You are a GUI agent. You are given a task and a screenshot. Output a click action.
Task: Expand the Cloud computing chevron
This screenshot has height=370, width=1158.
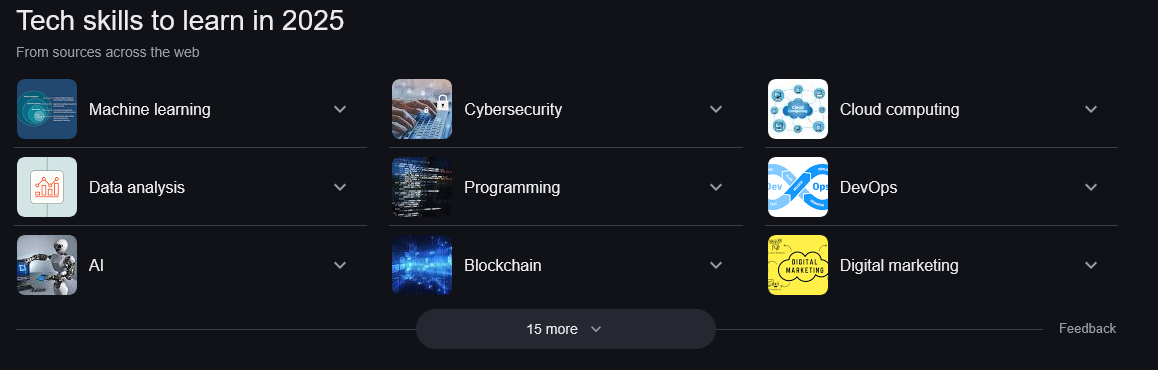coord(1091,109)
